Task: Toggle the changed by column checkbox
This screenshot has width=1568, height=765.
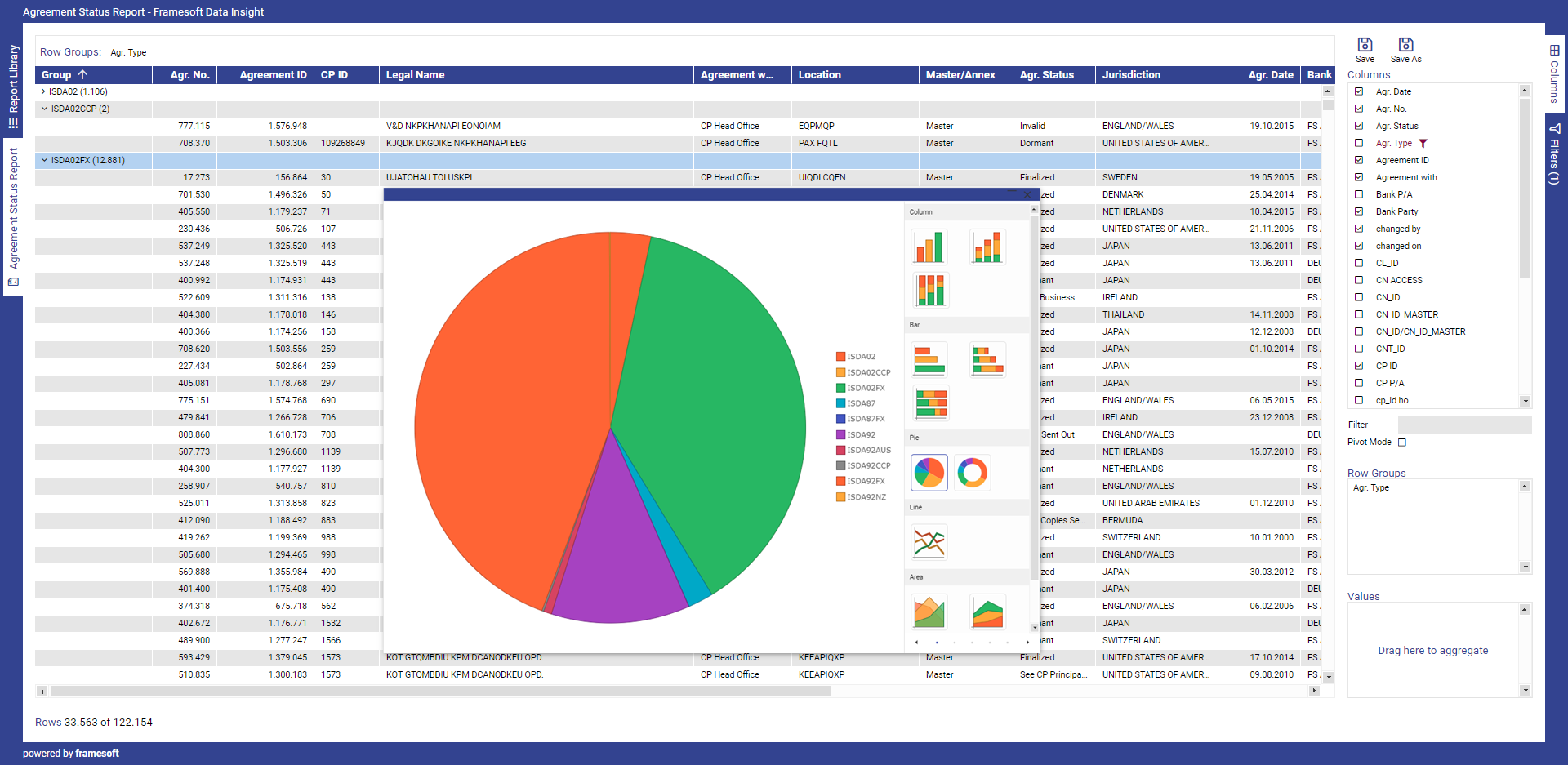Action: click(1359, 229)
